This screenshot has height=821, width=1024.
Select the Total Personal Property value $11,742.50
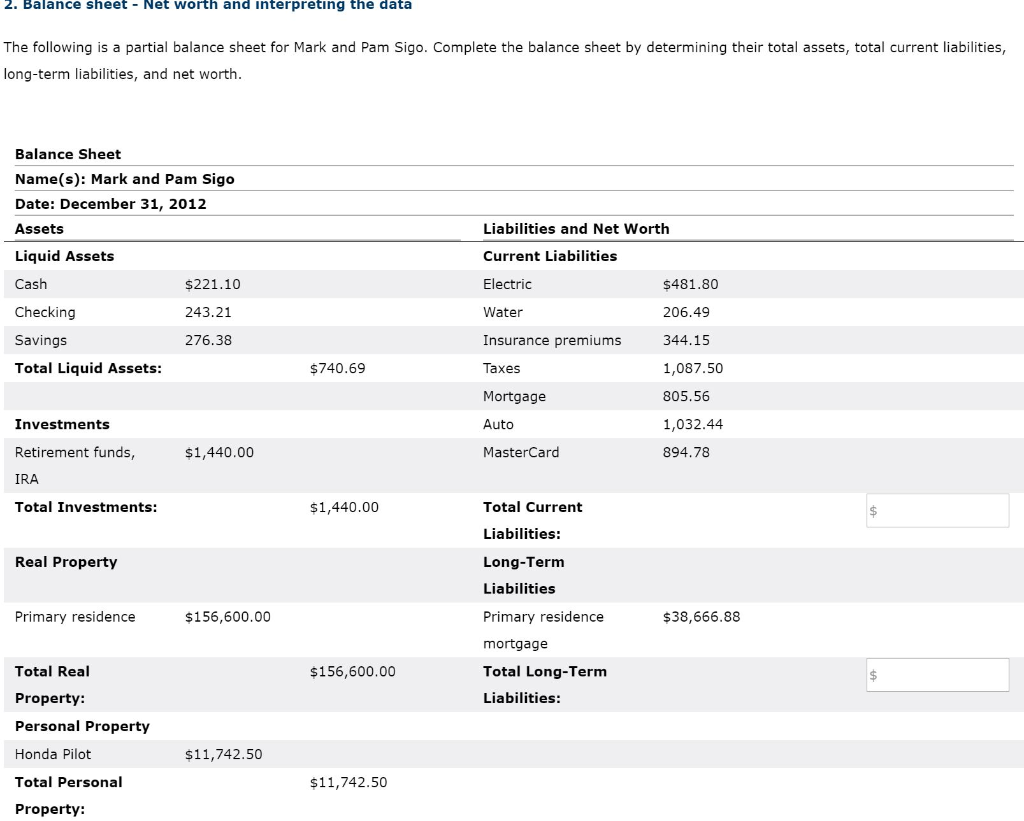pyautogui.click(x=348, y=783)
